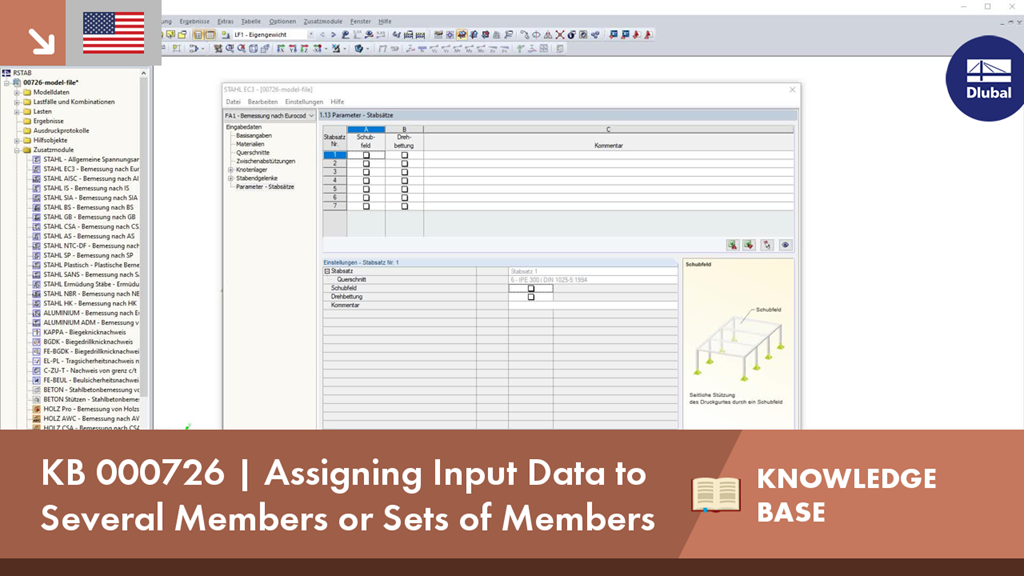Click the highlighted active toolbar icon in first row

(x=462, y=35)
